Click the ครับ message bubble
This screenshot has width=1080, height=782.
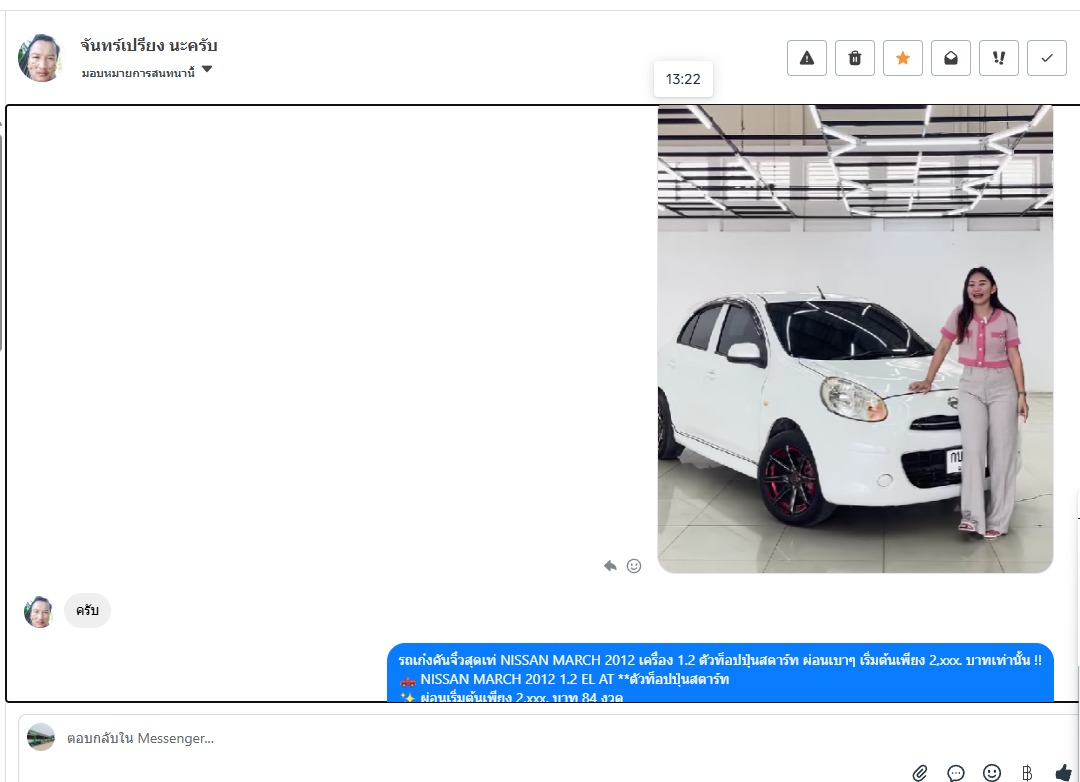[x=87, y=610]
